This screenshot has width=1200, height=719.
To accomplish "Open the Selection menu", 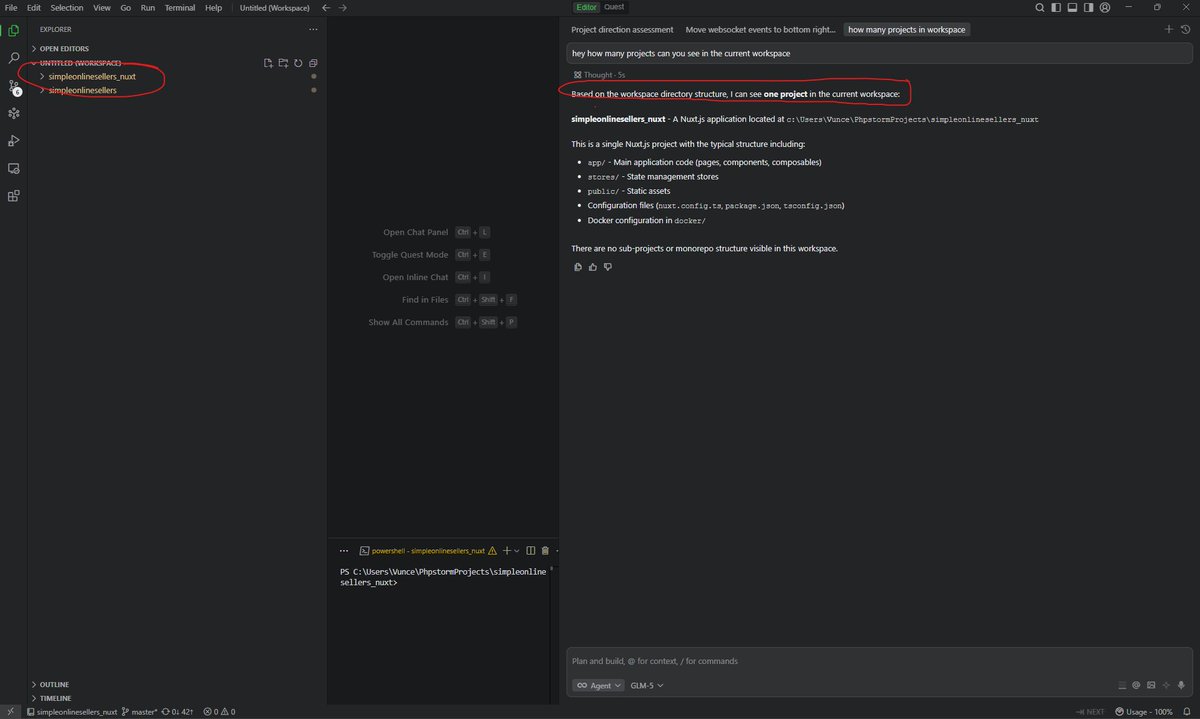I will (67, 7).
